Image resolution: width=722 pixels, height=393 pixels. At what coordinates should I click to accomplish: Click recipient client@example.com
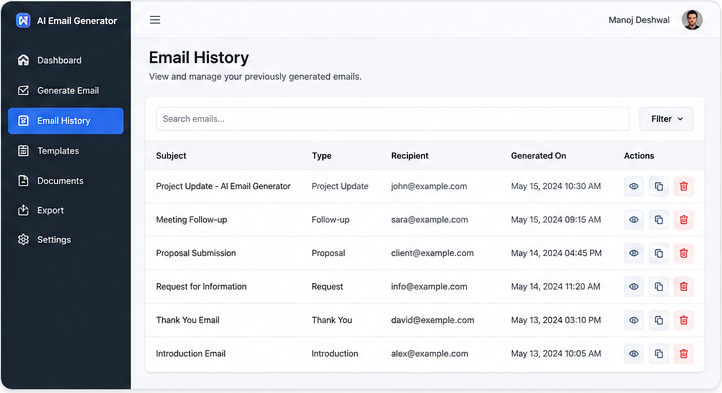(432, 253)
